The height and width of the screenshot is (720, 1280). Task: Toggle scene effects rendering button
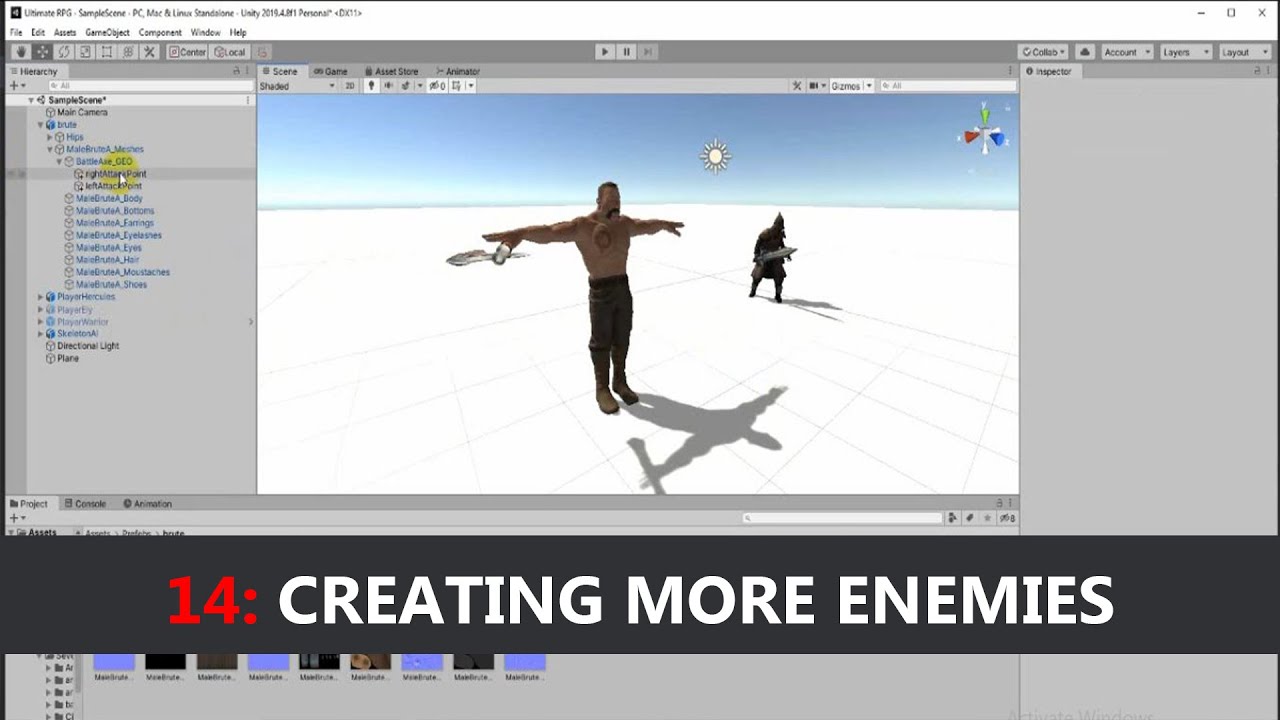click(408, 86)
